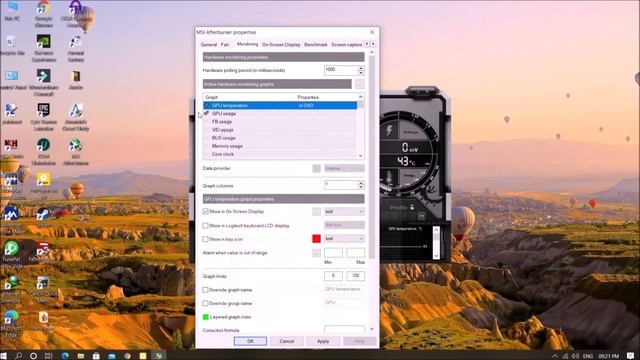Click button beside Data provider label
640x360 pixels.
coord(316,168)
